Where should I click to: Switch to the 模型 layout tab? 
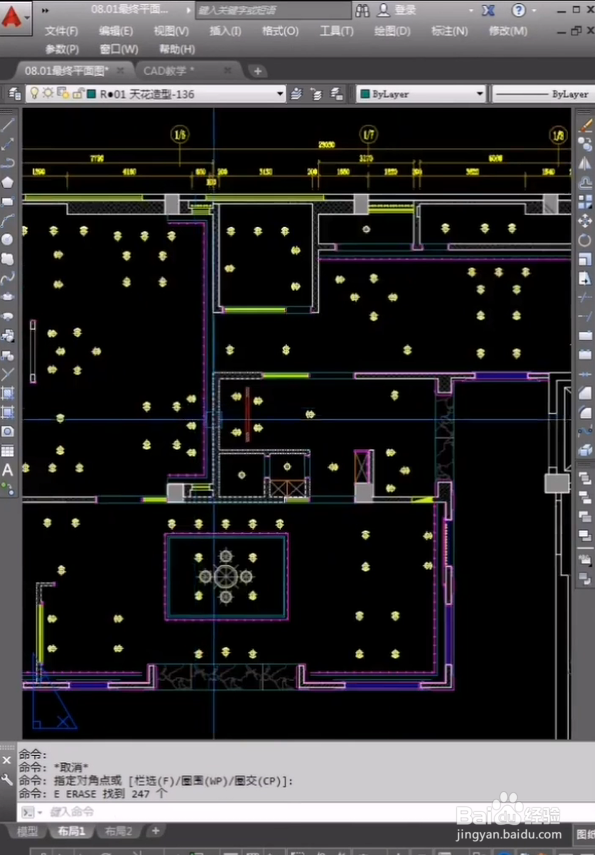click(x=27, y=832)
